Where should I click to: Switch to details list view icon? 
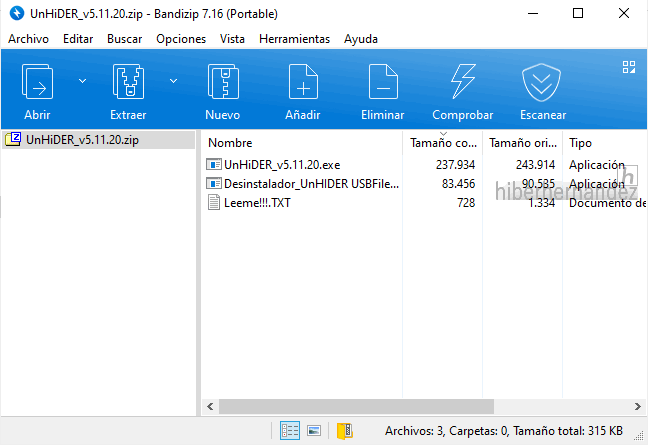pyautogui.click(x=290, y=431)
